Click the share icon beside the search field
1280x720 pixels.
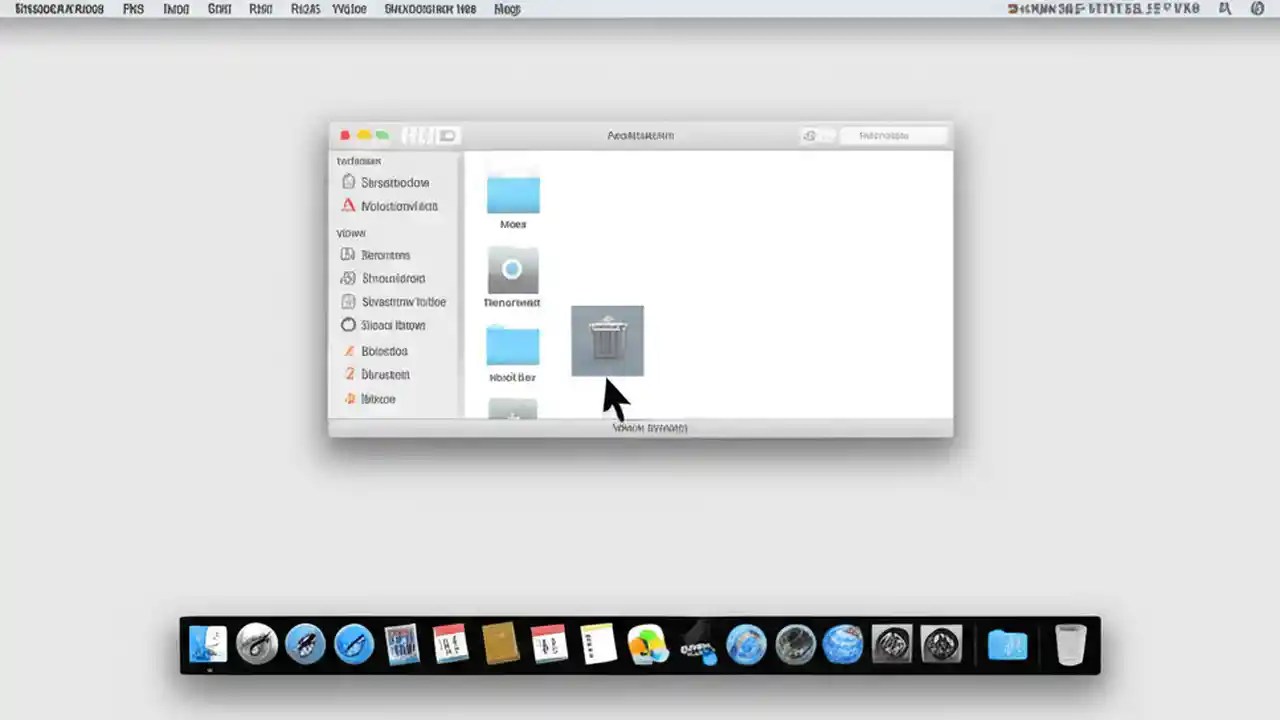pos(810,135)
